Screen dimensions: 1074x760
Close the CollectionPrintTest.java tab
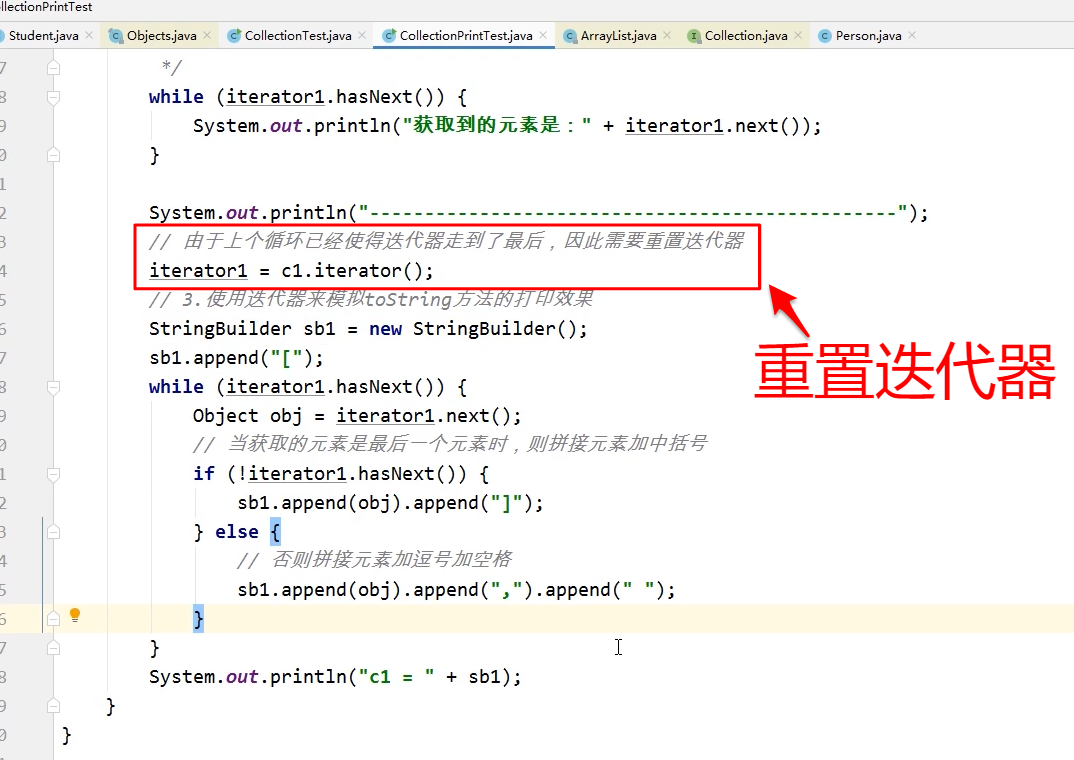tap(543, 35)
